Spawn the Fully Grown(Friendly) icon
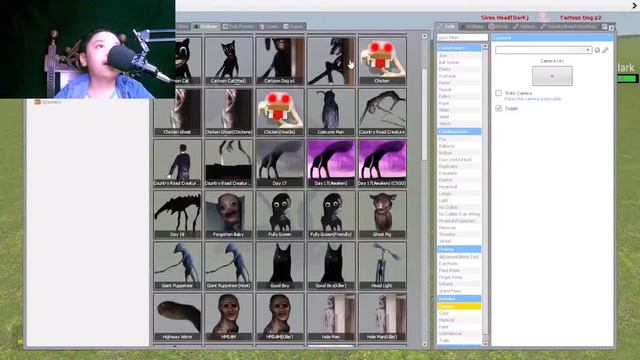Viewport: 640px width, 360px height. 331,214
